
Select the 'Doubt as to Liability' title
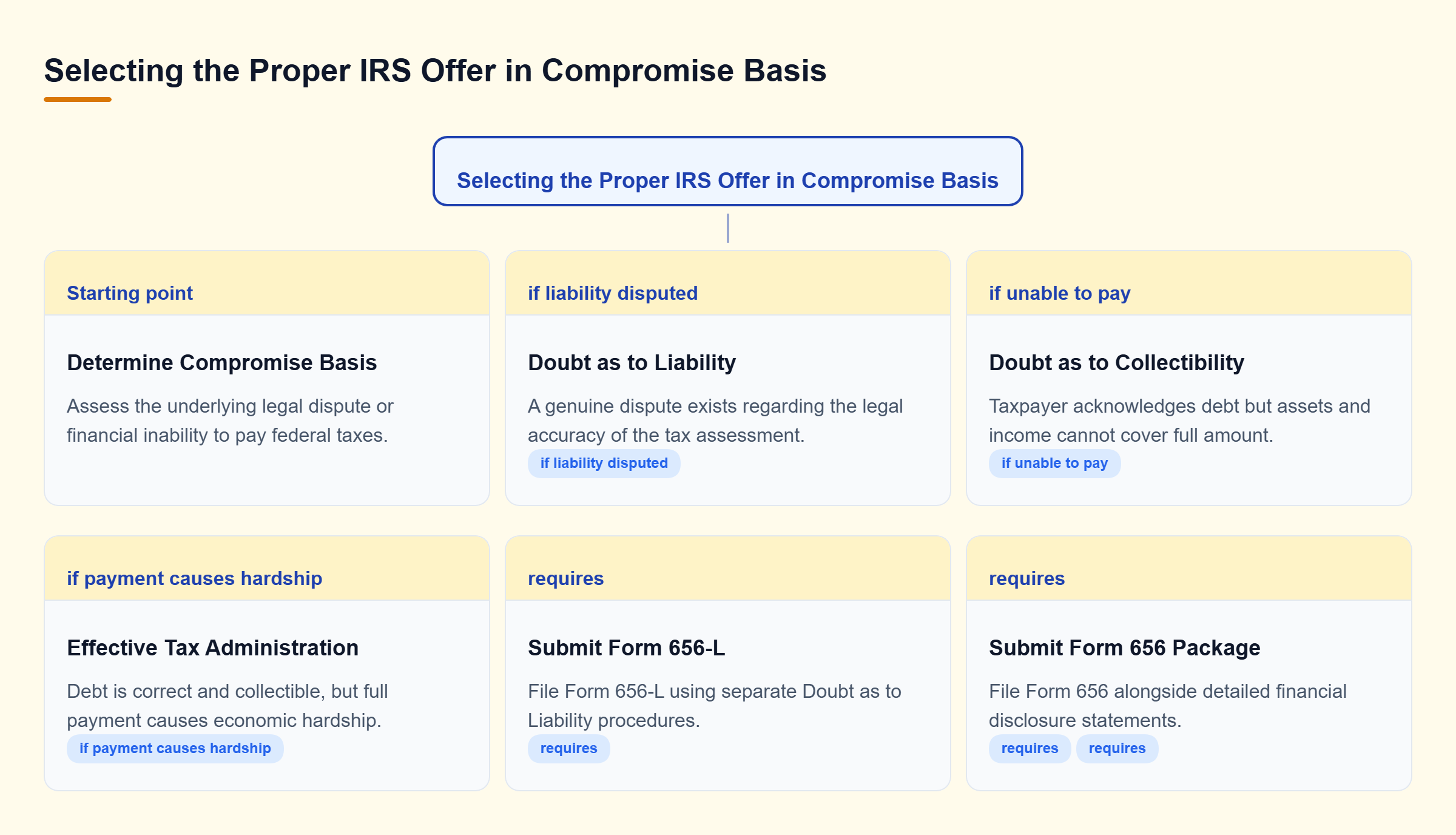(632, 362)
